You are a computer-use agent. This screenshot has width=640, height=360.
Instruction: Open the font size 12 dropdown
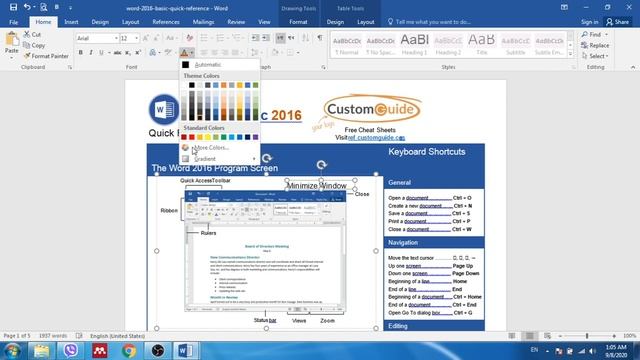[x=136, y=38]
